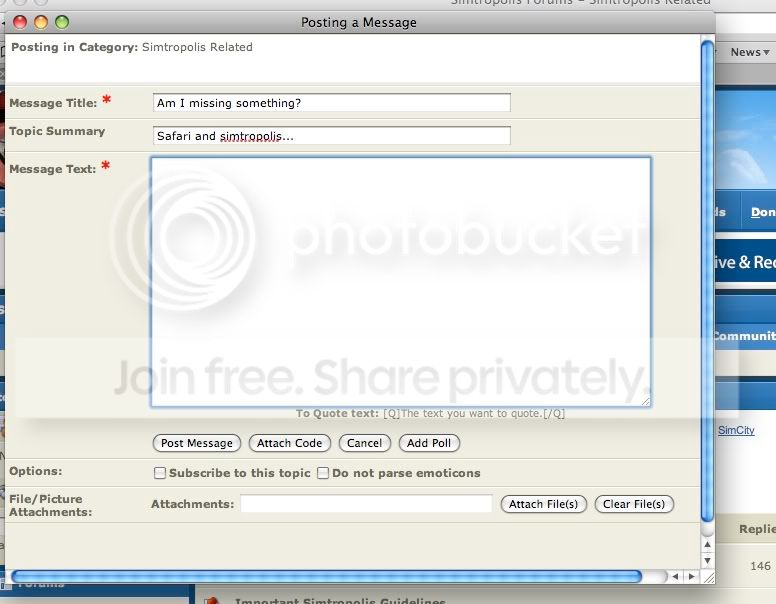Click the horizontal scrollbar thumb
This screenshot has width=776, height=604.
tap(327, 576)
